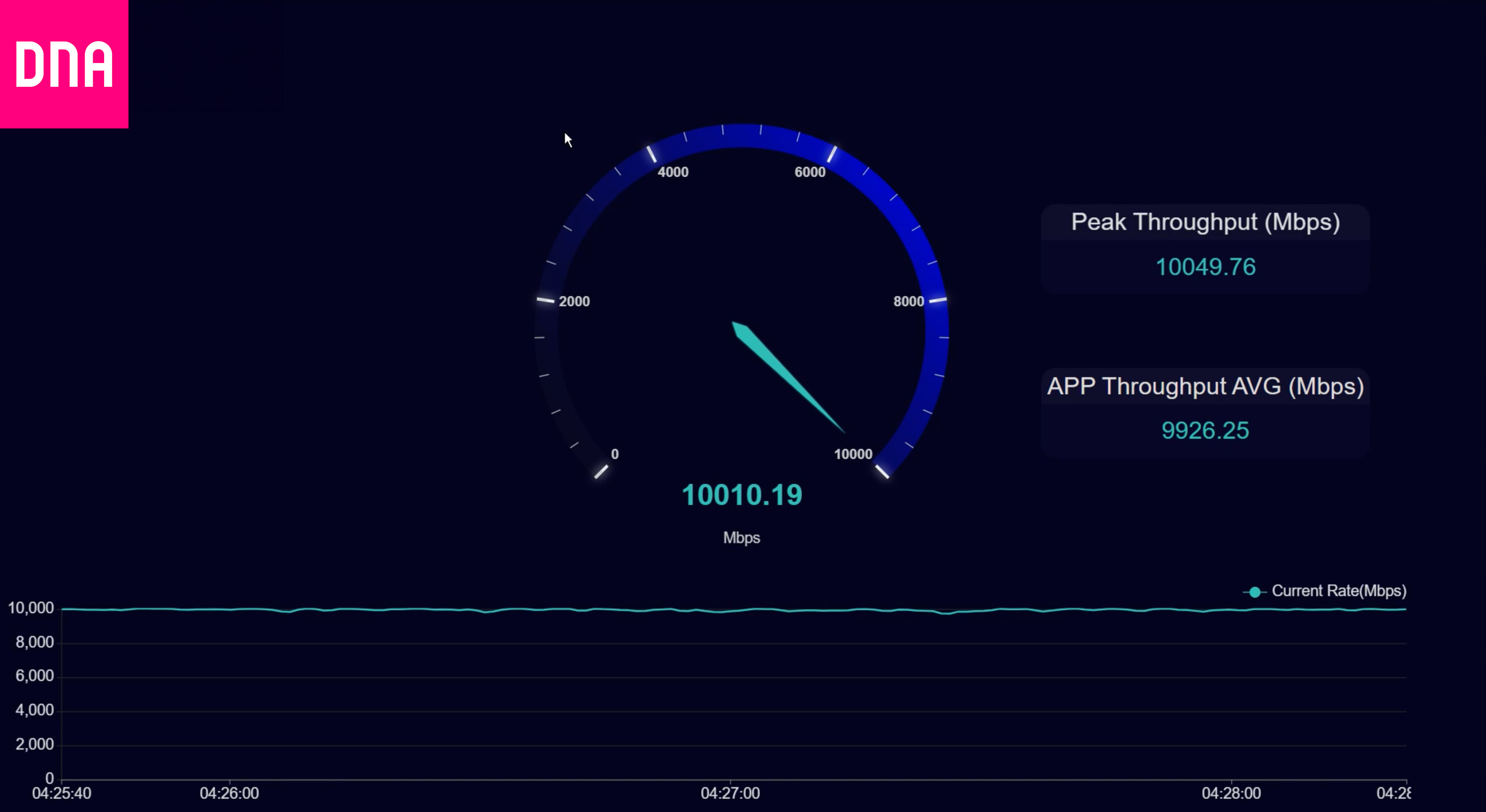Click the 04:26:00 time axis marker
The image size is (1486, 812).
pyautogui.click(x=229, y=793)
